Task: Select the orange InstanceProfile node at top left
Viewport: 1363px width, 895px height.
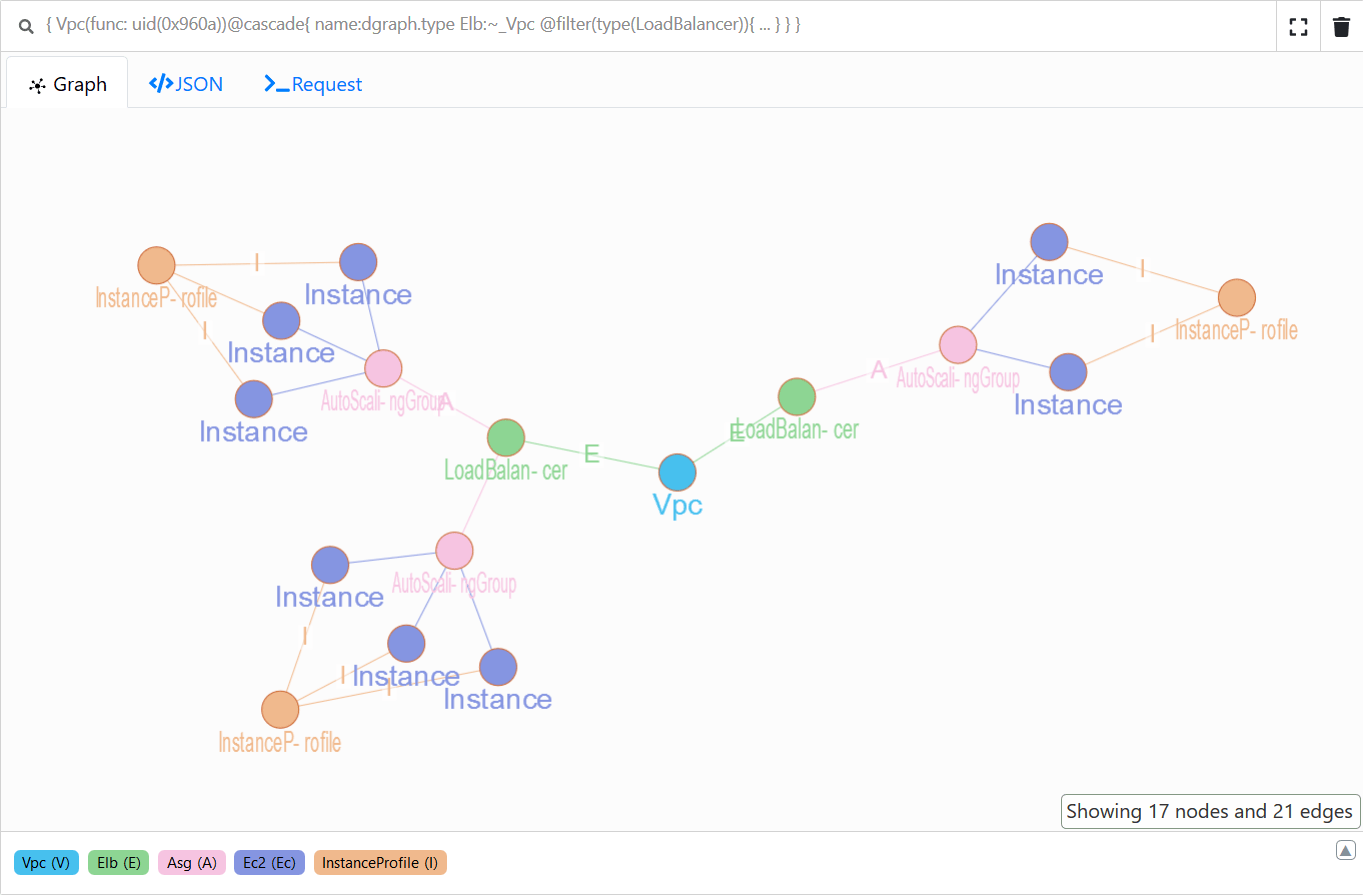Action: pyautogui.click(x=156, y=266)
